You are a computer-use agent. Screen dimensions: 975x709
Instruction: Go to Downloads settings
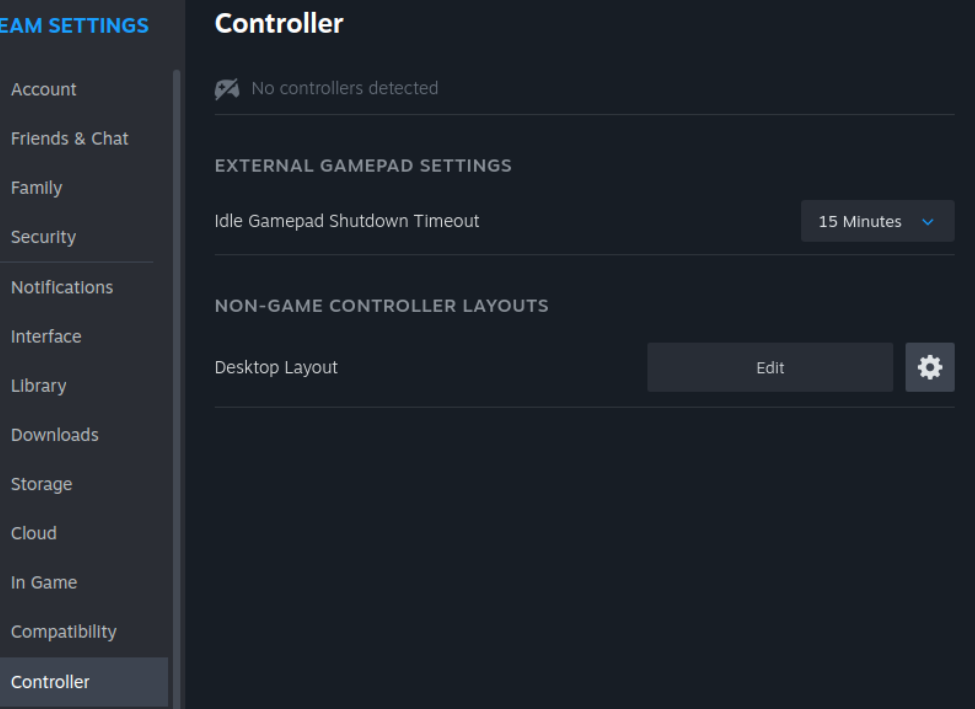[x=55, y=435]
